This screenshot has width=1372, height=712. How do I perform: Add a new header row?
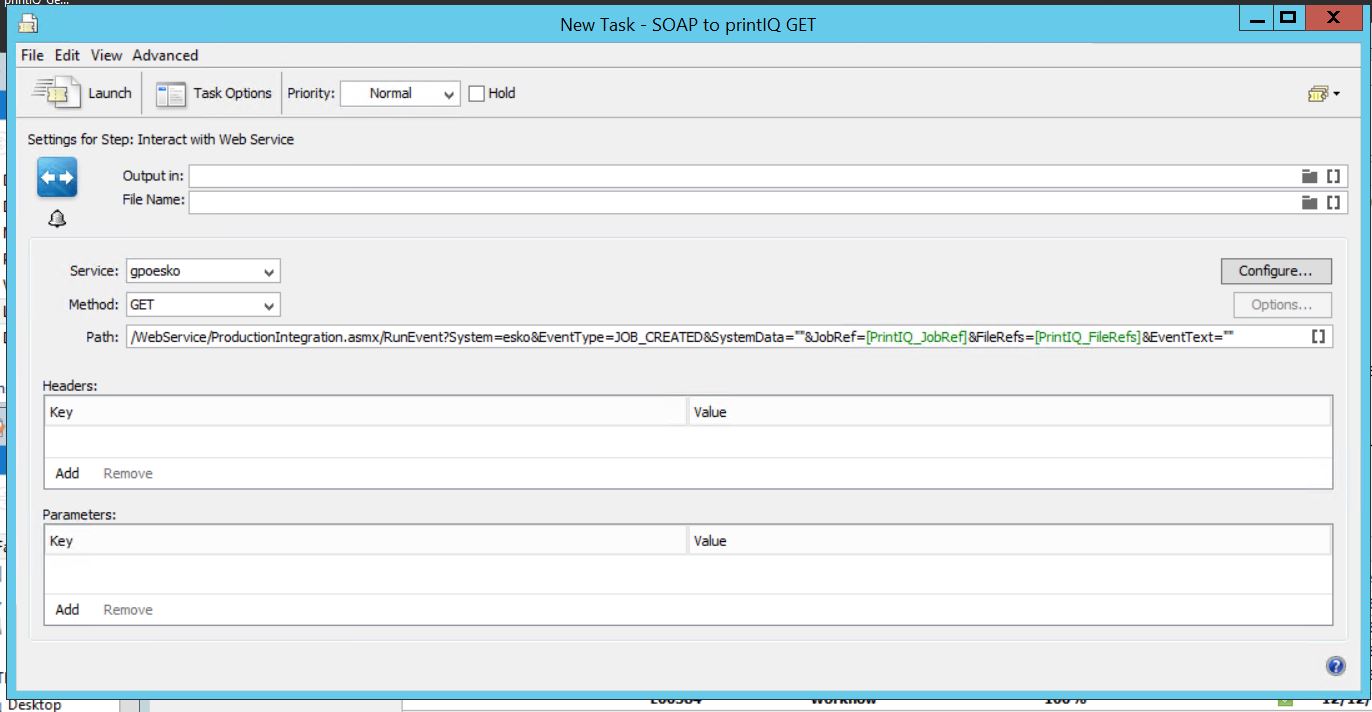coord(67,473)
